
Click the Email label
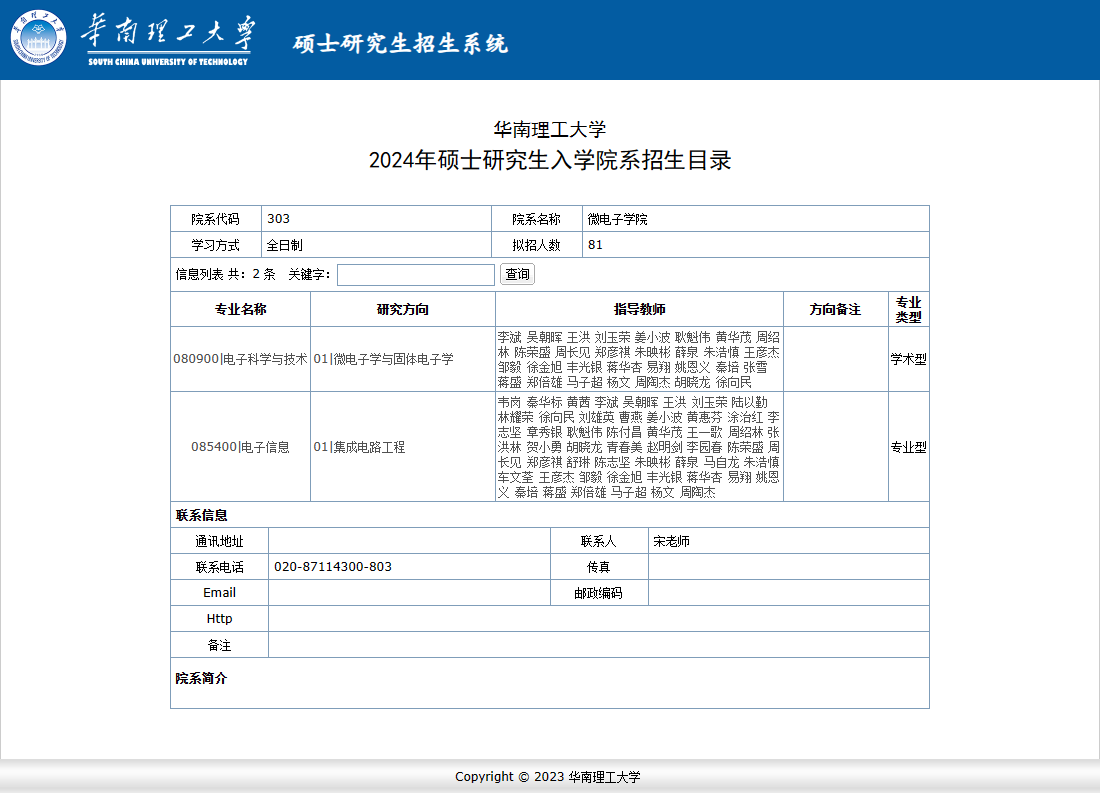tap(219, 592)
